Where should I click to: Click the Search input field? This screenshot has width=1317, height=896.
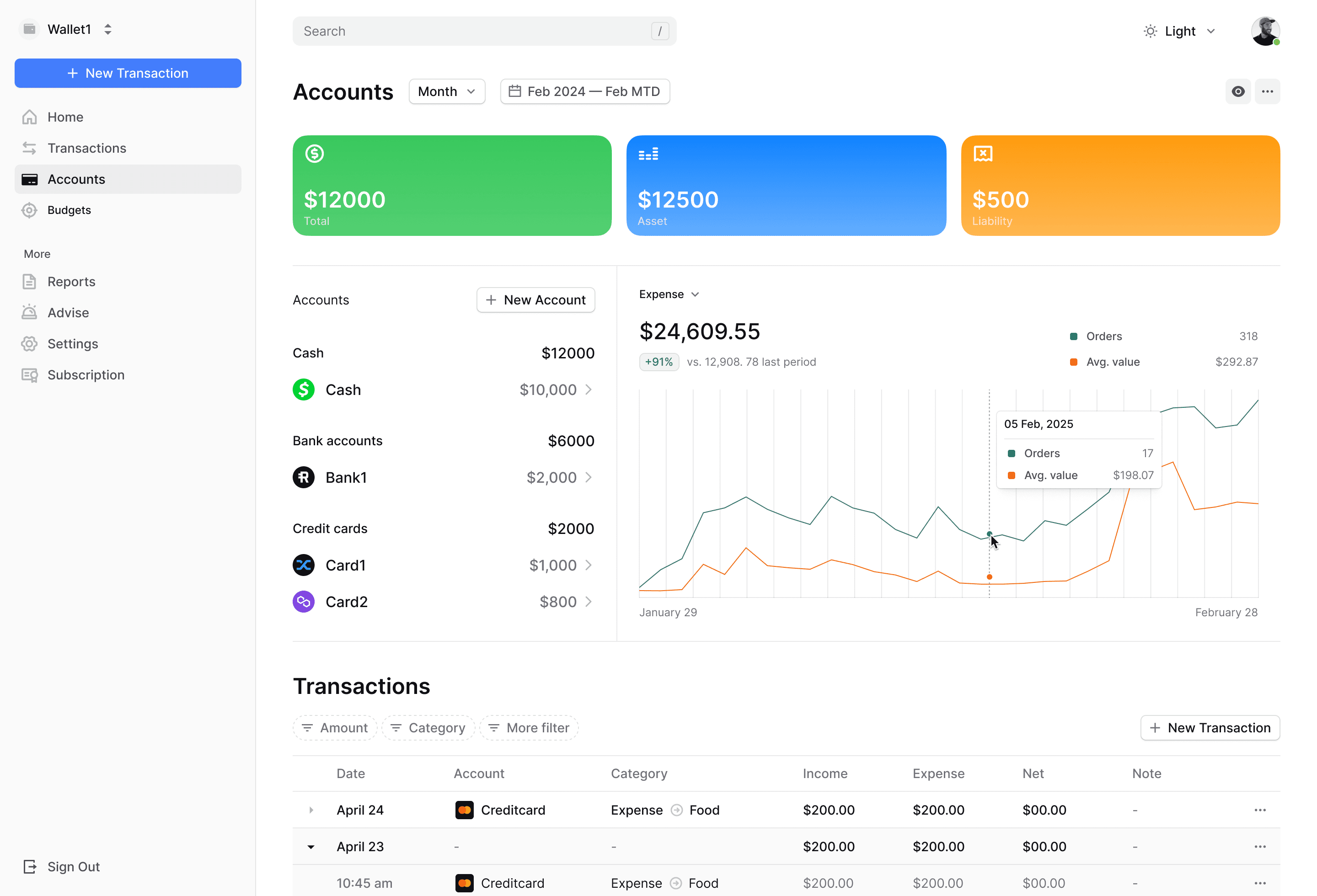476,31
